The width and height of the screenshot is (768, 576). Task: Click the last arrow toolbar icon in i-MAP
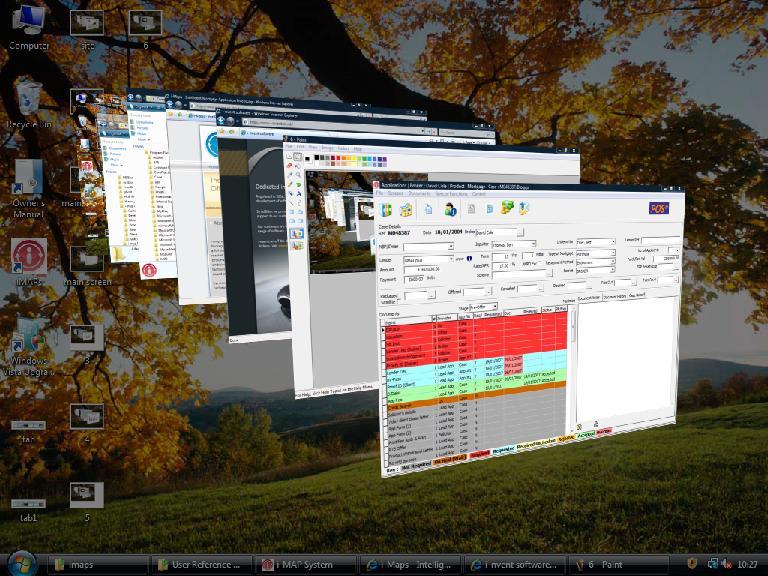point(524,208)
